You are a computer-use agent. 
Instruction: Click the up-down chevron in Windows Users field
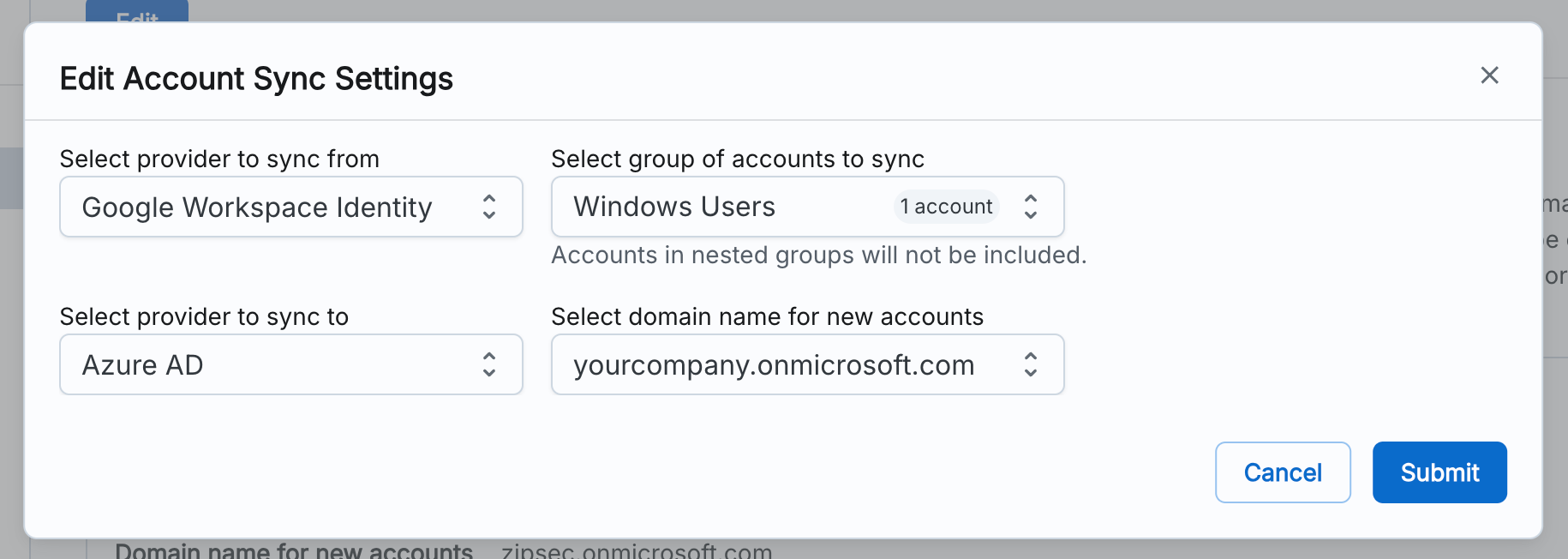[x=1031, y=207]
